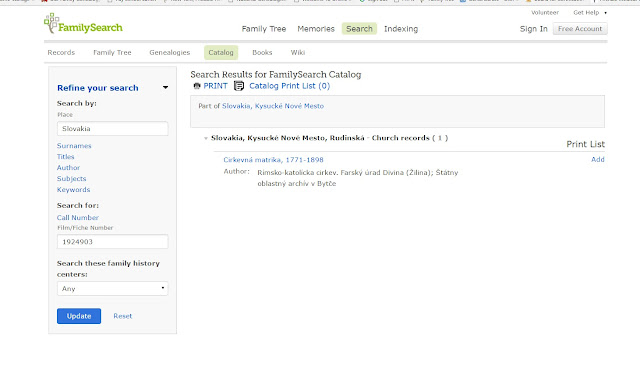Screen dimensions: 640x367
Task: Open the Get Help dropdown
Action: tap(590, 13)
